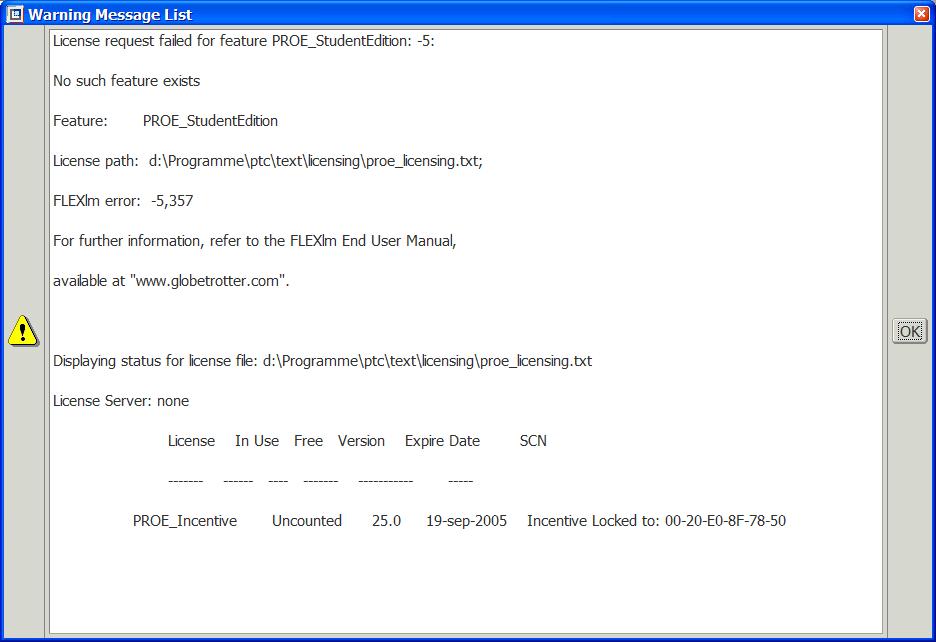Click the Expire Date column header

[x=442, y=441]
